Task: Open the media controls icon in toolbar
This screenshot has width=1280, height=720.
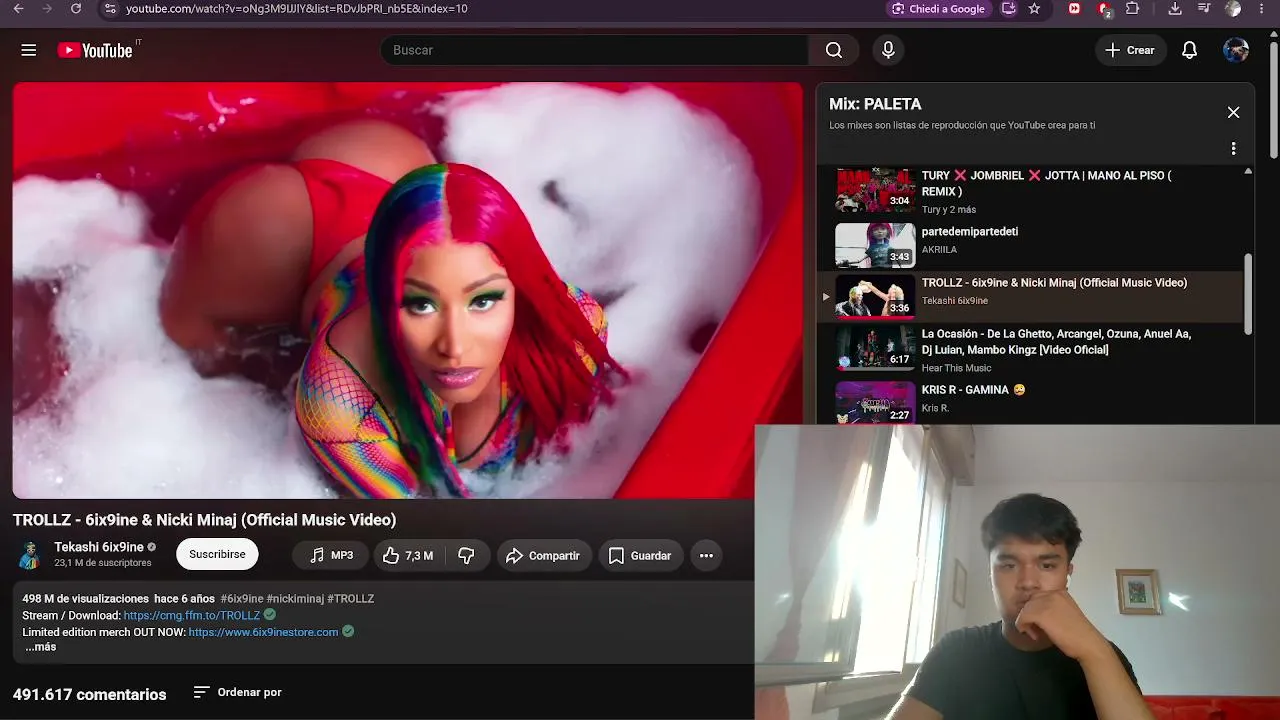Action: 1204,9
